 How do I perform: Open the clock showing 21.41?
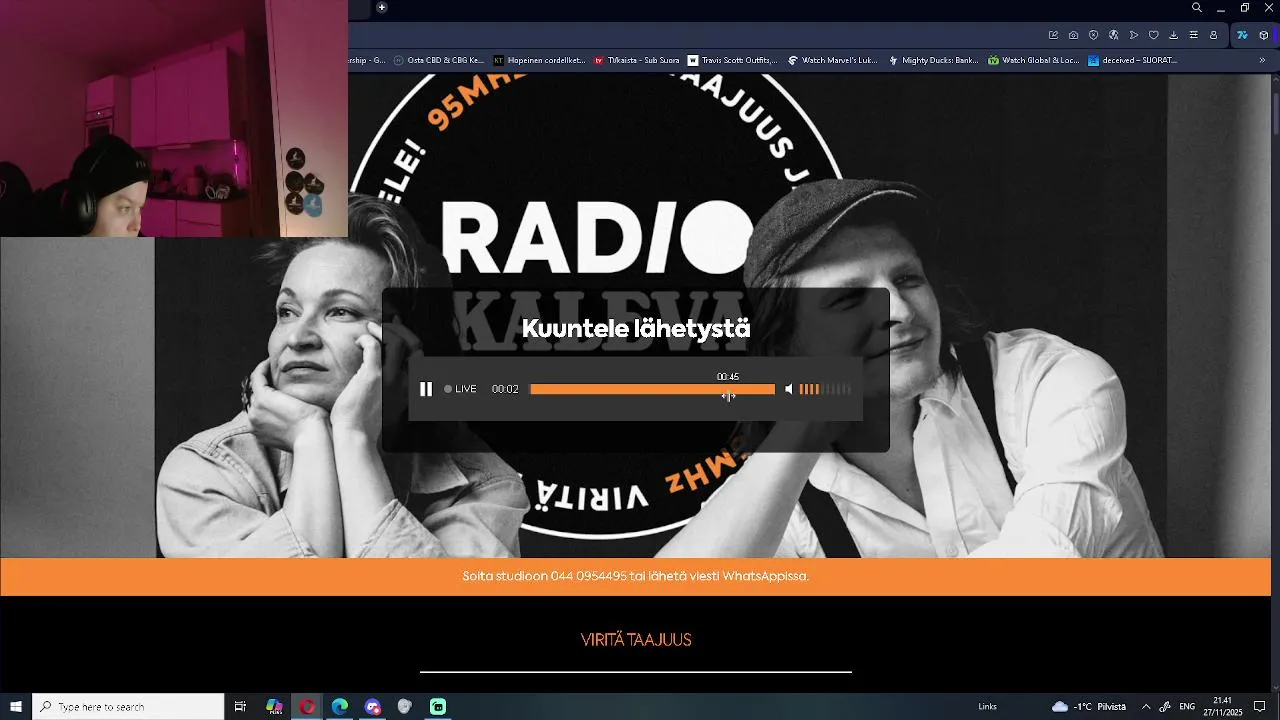click(1222, 706)
